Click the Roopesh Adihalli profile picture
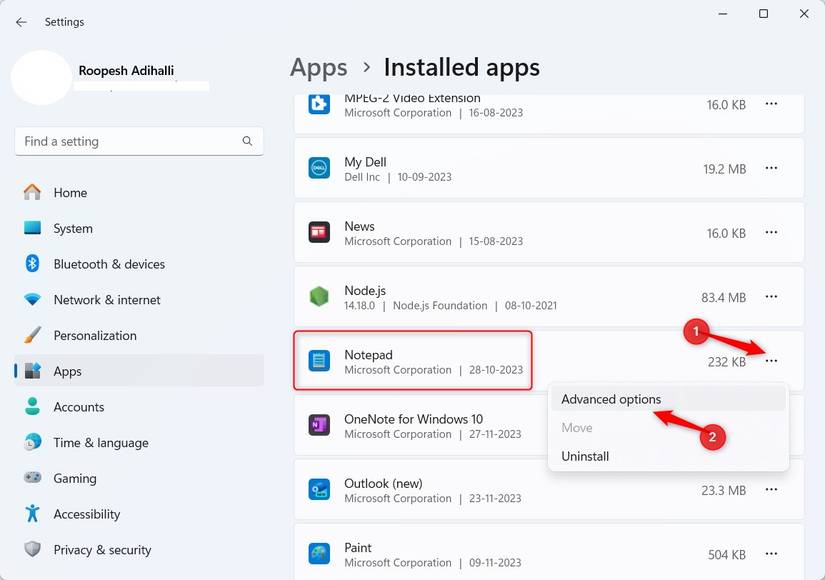Image resolution: width=825 pixels, height=580 pixels. 41,78
